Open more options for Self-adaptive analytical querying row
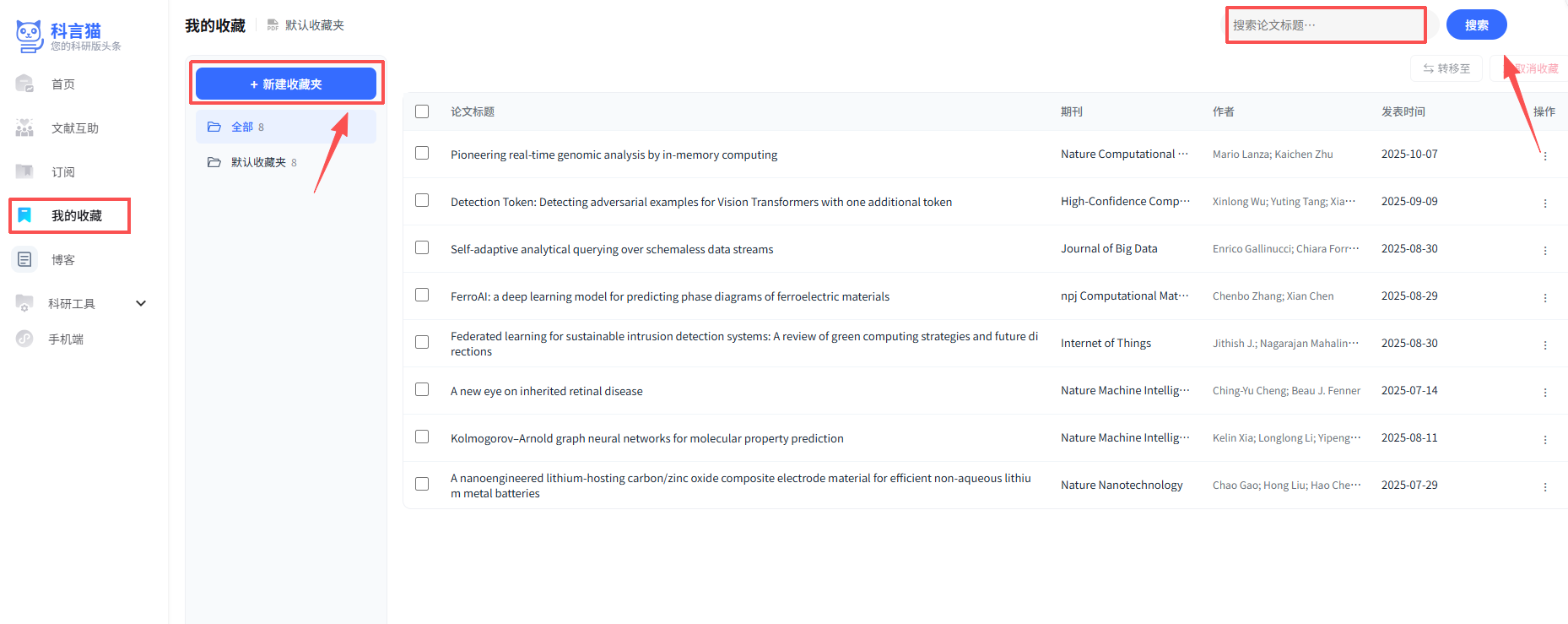1568x624 pixels. [1545, 251]
